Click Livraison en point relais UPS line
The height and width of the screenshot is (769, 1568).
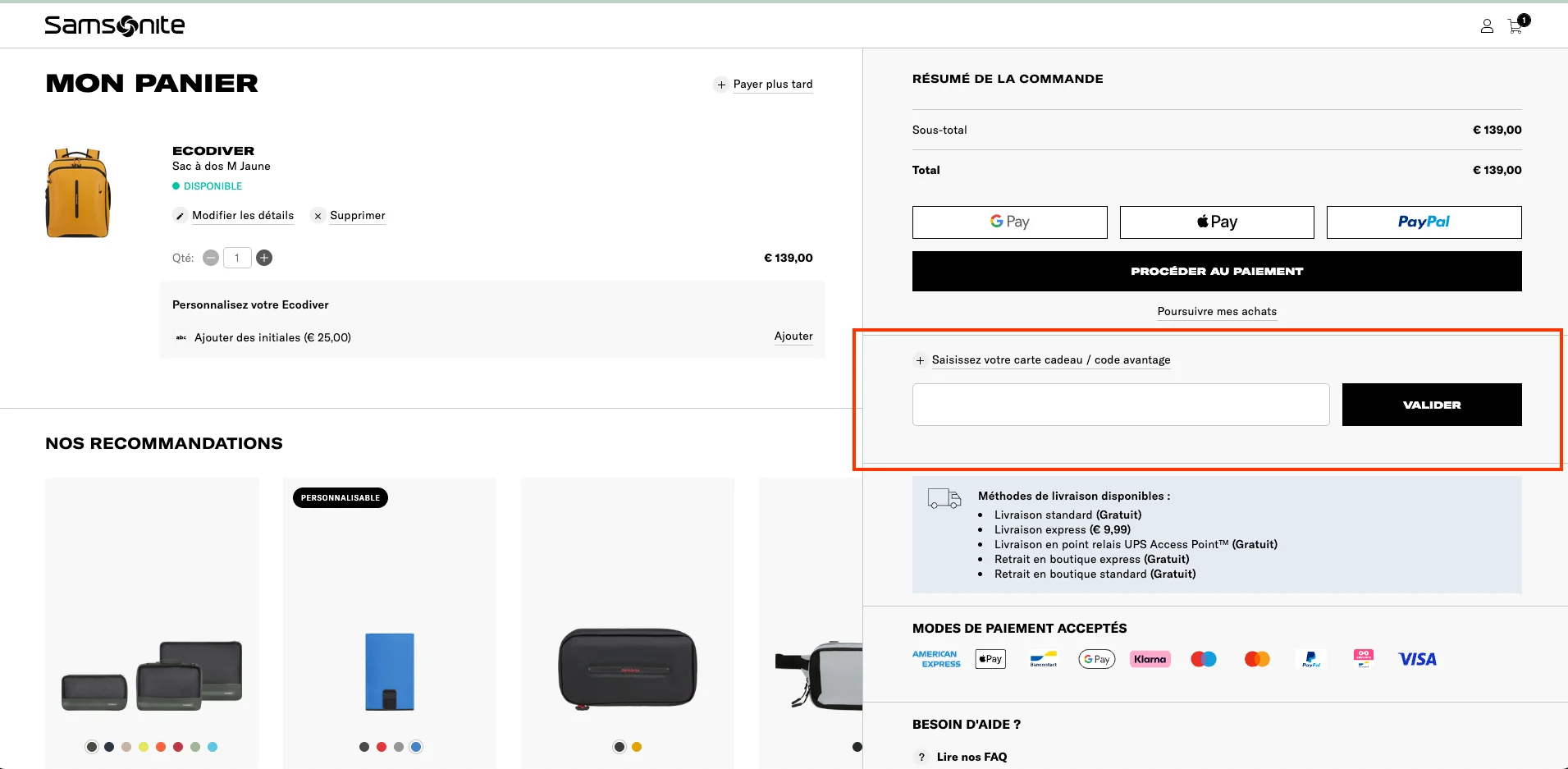click(x=1136, y=545)
